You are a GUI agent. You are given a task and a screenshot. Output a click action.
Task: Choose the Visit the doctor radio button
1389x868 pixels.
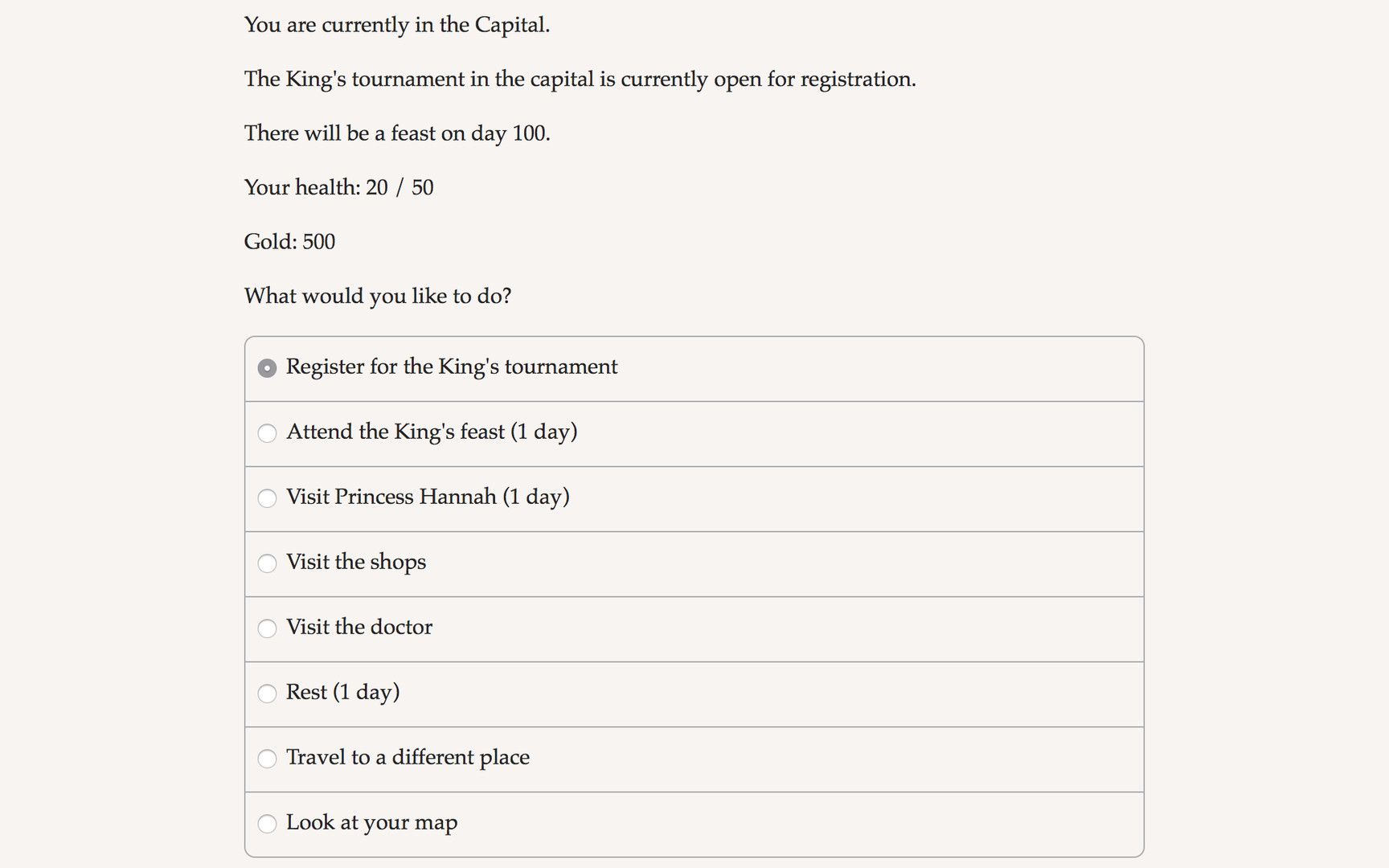(x=267, y=628)
